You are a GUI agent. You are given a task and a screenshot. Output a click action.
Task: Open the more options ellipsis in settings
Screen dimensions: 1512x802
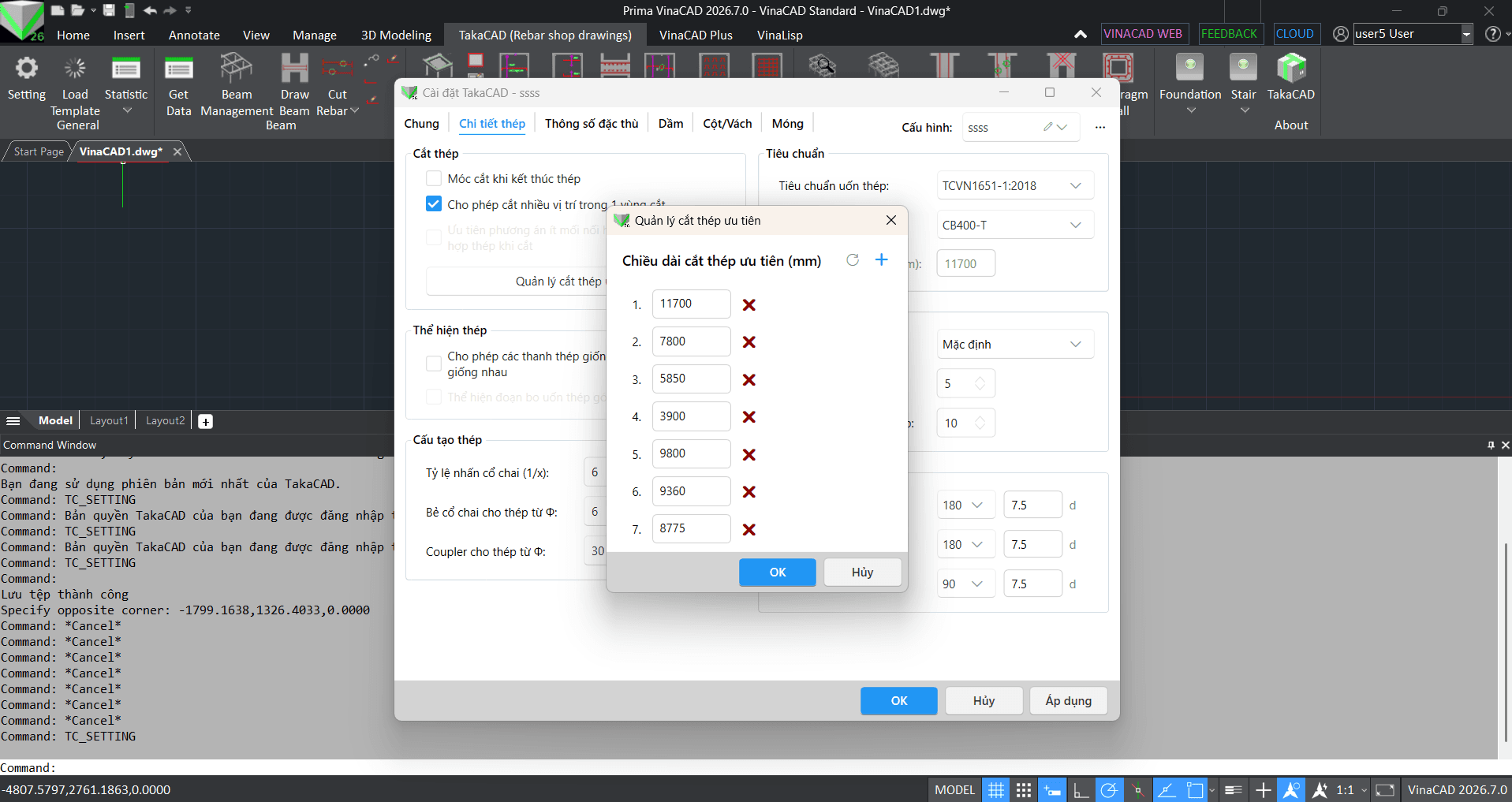click(x=1100, y=127)
